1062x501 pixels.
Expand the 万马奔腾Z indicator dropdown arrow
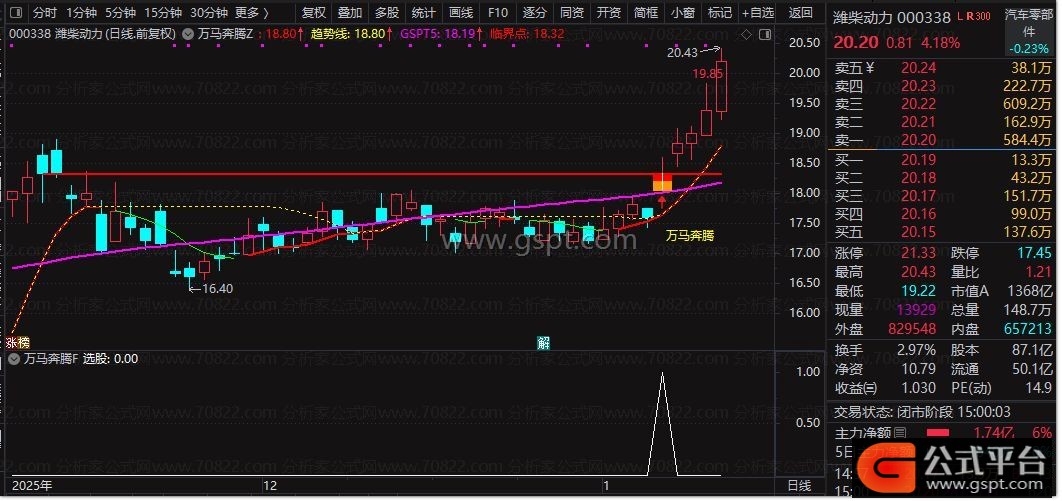pyautogui.click(x=189, y=33)
